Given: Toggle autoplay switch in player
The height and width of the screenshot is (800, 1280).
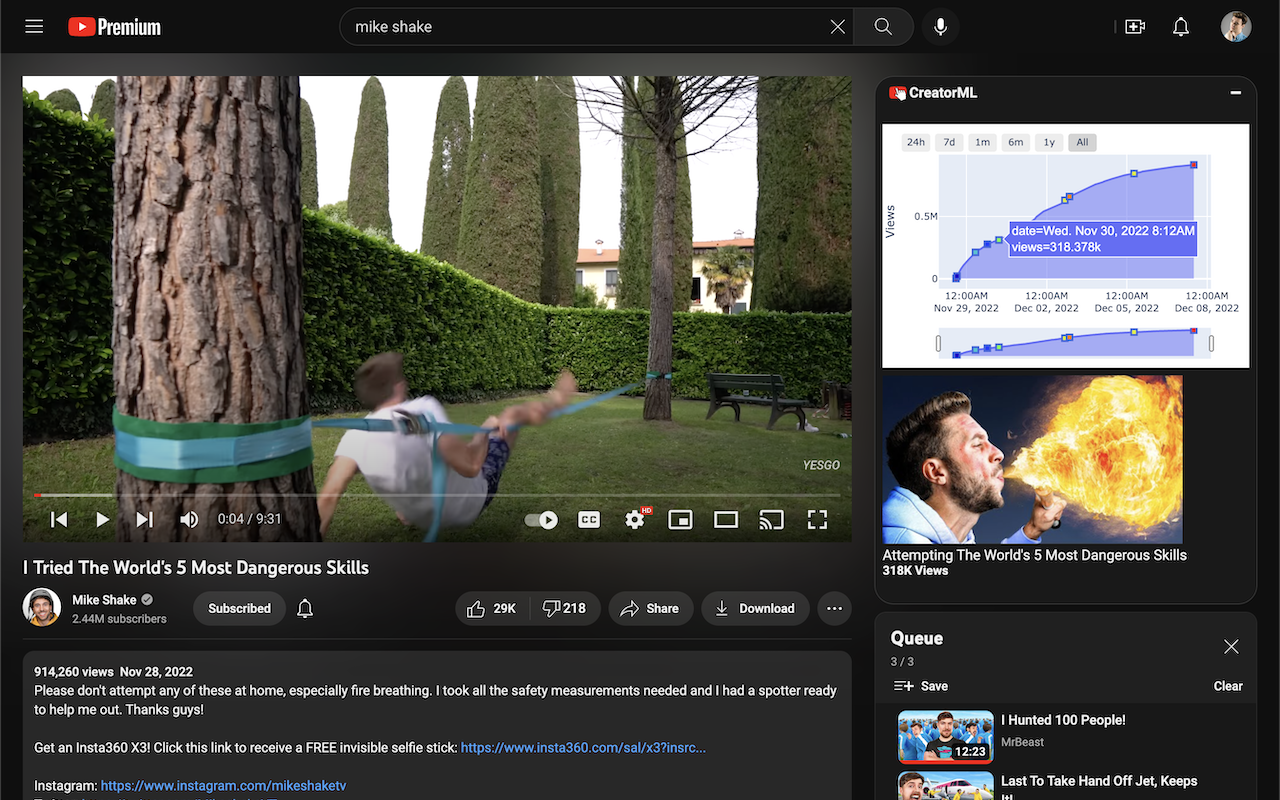Looking at the screenshot, I should [541, 520].
